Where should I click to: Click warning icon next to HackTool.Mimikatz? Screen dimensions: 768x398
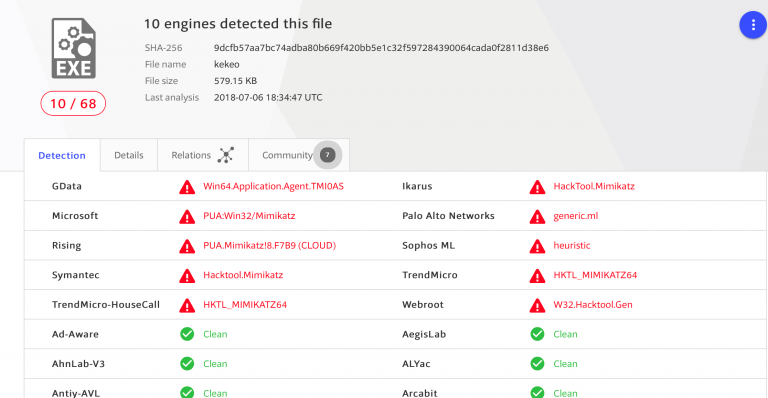537,187
